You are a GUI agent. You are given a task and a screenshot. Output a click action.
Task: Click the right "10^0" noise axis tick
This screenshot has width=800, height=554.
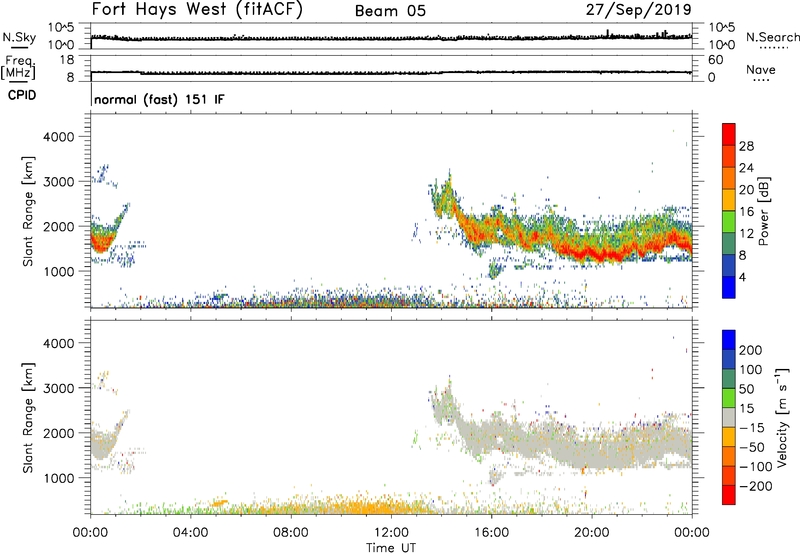tap(721, 45)
